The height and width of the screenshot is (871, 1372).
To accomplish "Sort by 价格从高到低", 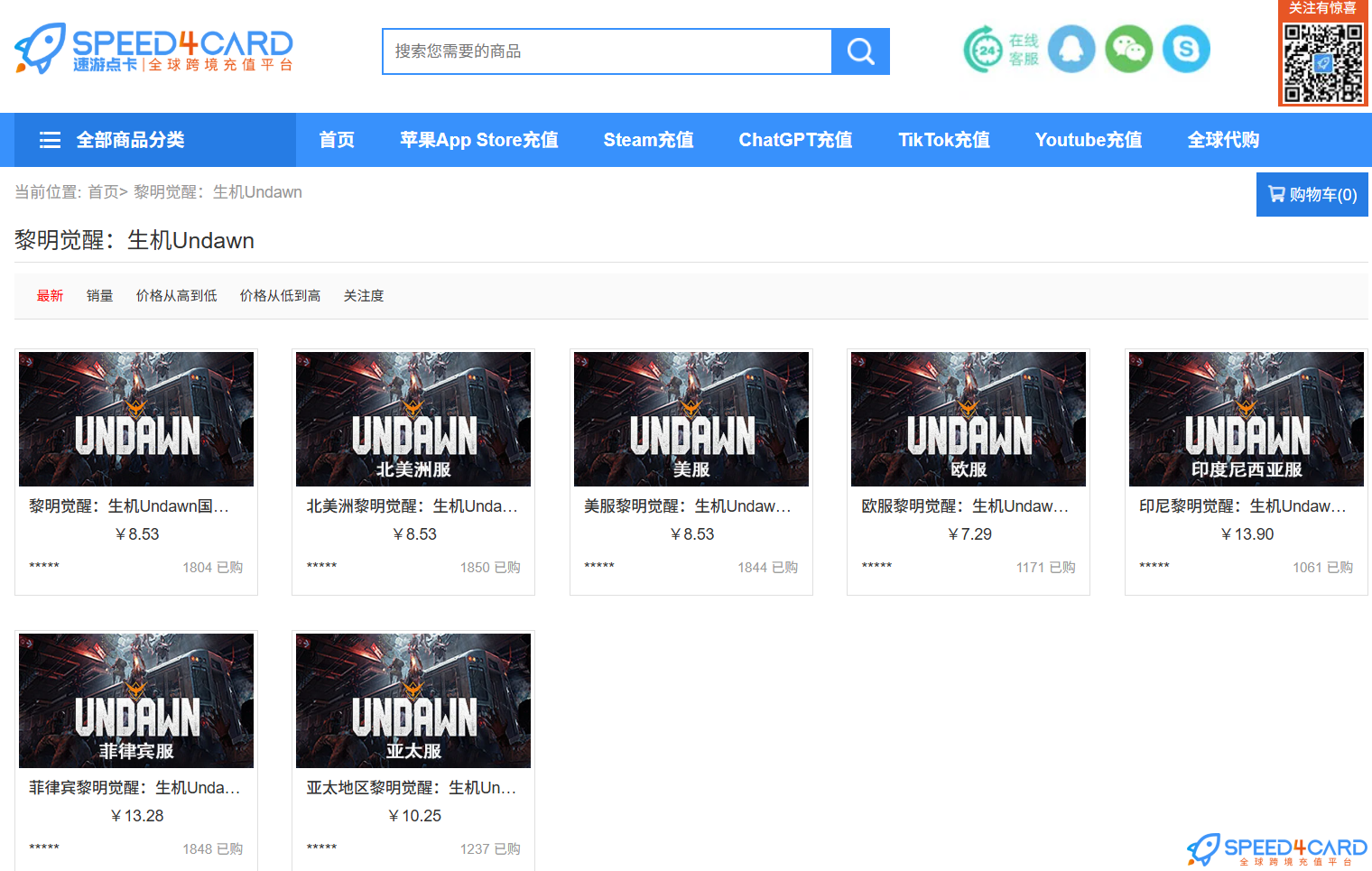I will [176, 296].
